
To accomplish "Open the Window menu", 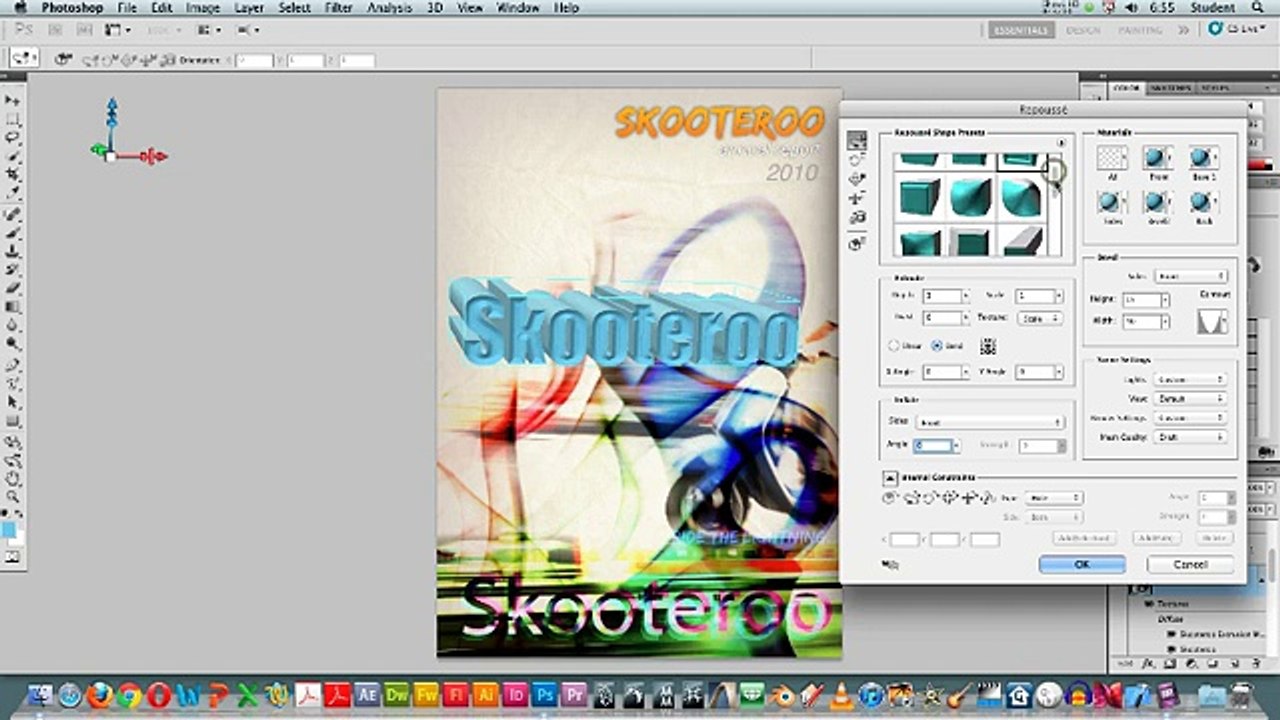I will [x=519, y=8].
